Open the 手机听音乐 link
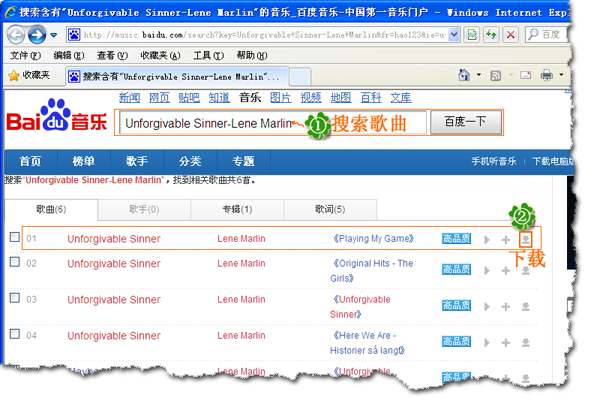 494,162
